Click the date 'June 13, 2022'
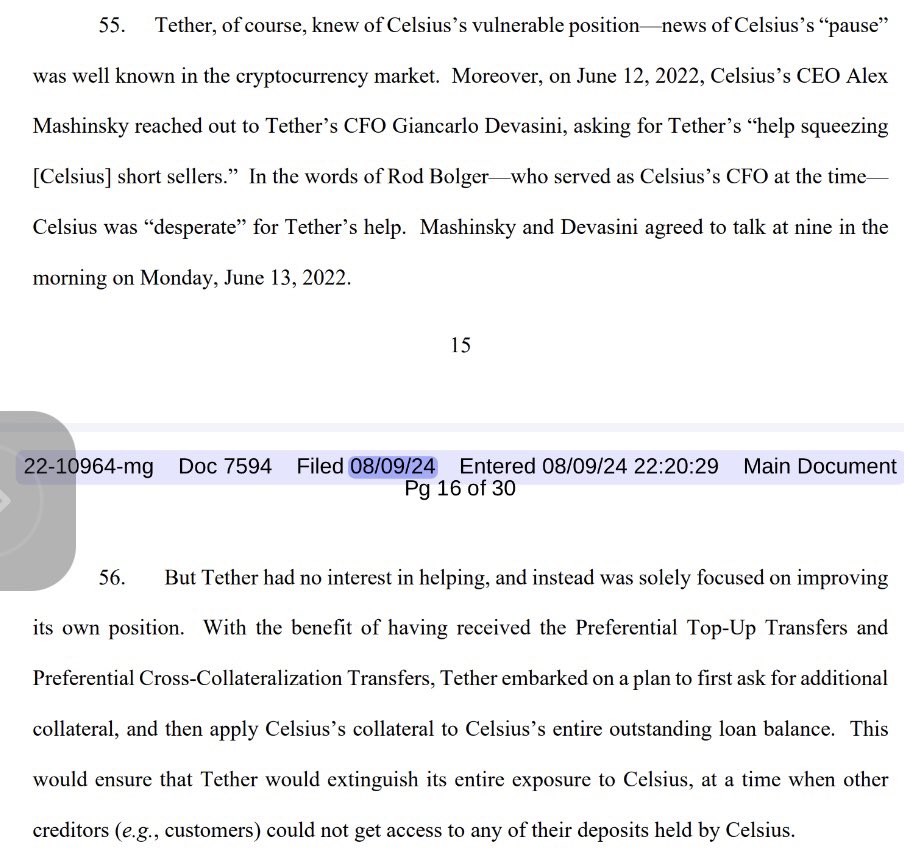This screenshot has width=904, height=868. 287,278
